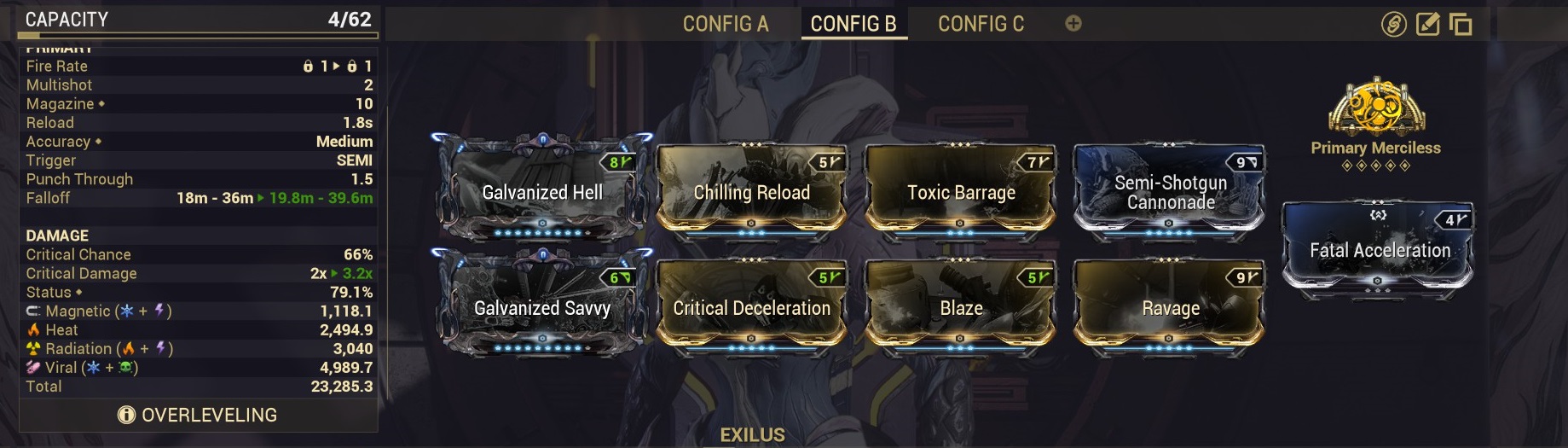
Task: Choose the Critical Deceleration mod card
Action: click(751, 305)
